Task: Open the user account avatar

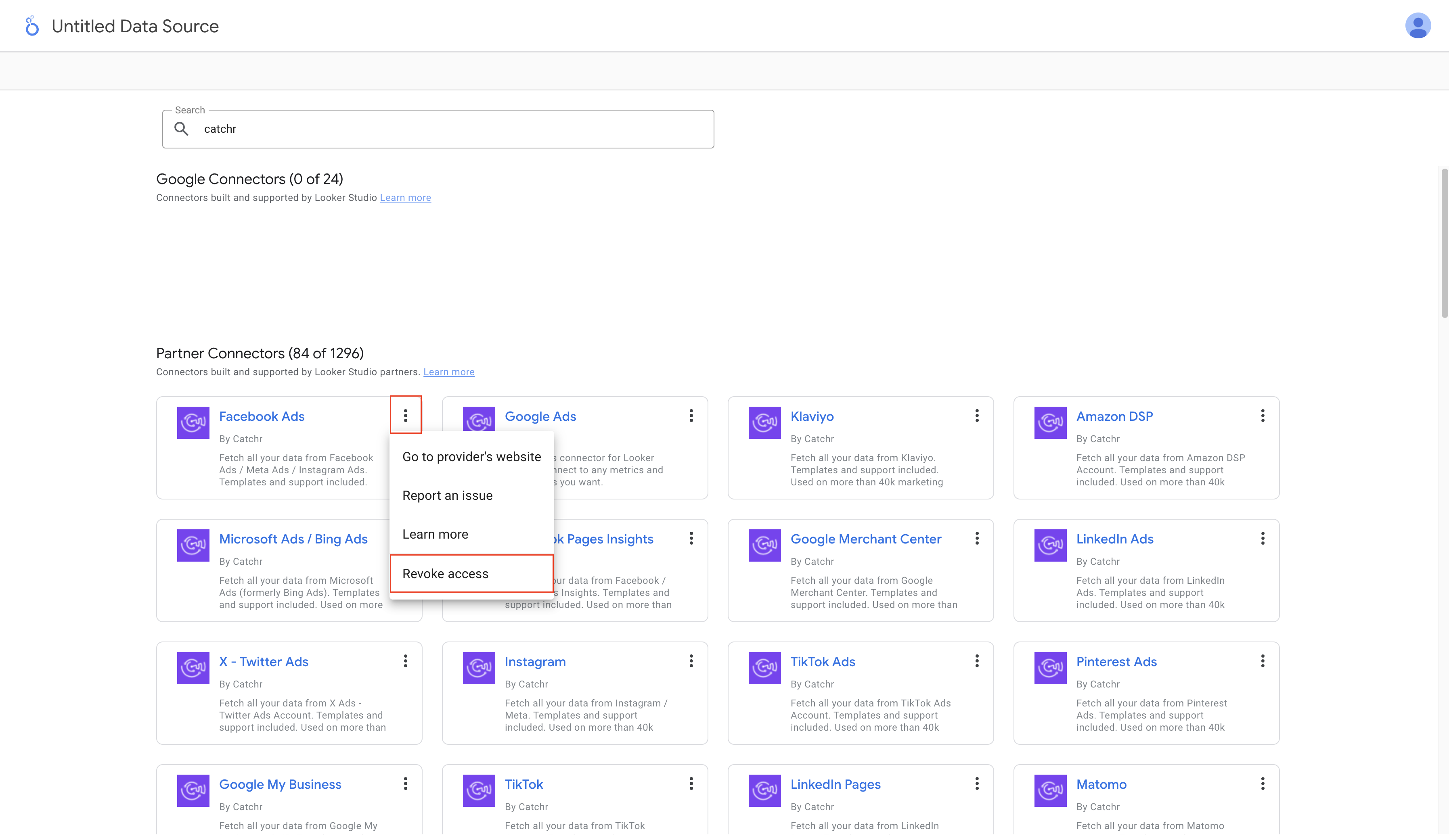Action: coord(1418,26)
